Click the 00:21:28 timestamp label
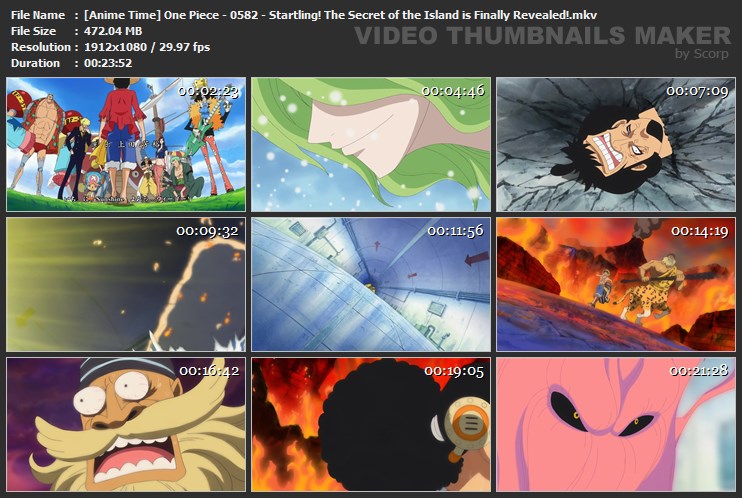The image size is (742, 498). point(698,371)
